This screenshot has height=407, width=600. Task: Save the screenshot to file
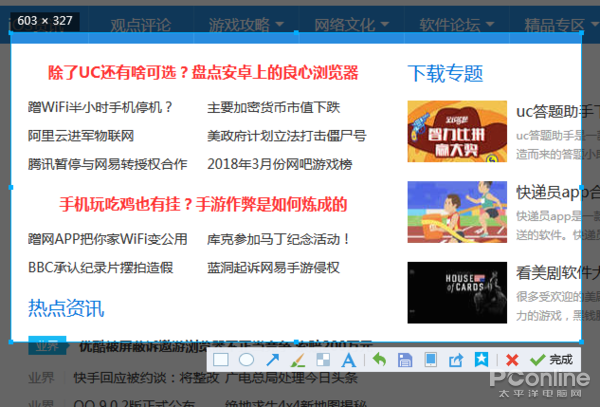pyautogui.click(x=405, y=360)
